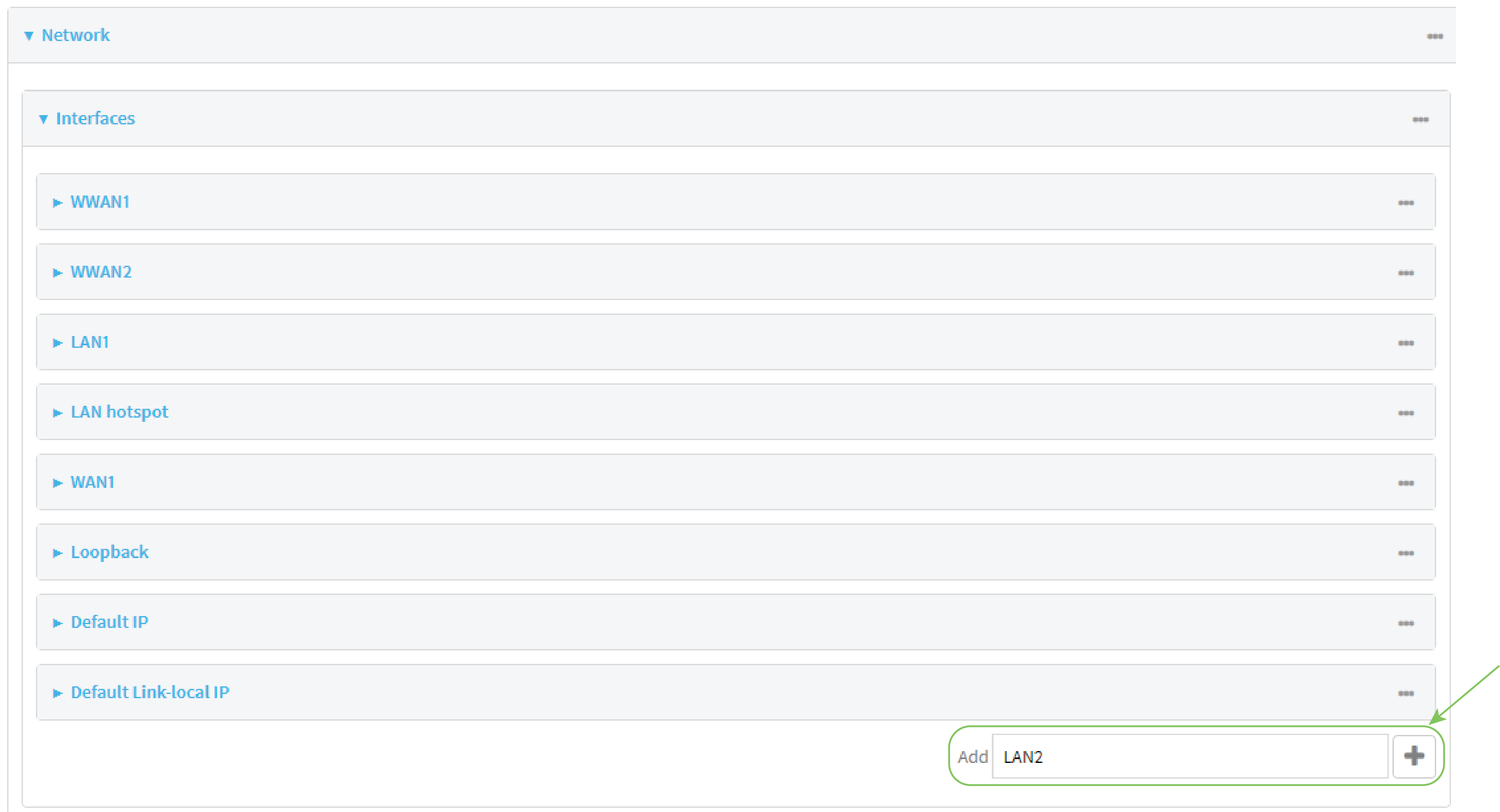The width and height of the screenshot is (1500, 812).
Task: Open the options menu for LAN1
Action: 1406,342
